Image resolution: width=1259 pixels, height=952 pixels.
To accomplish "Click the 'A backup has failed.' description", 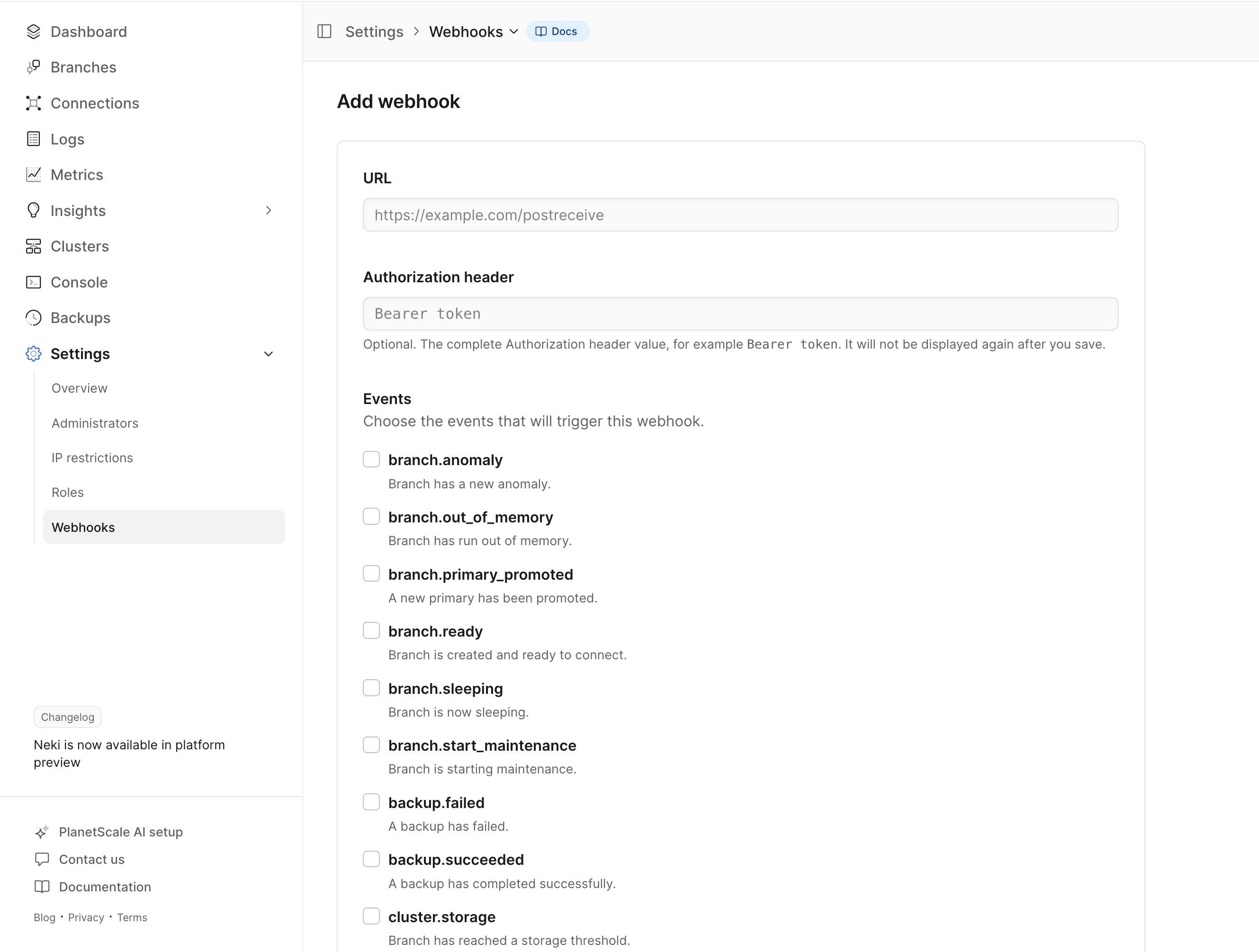I will point(449,826).
